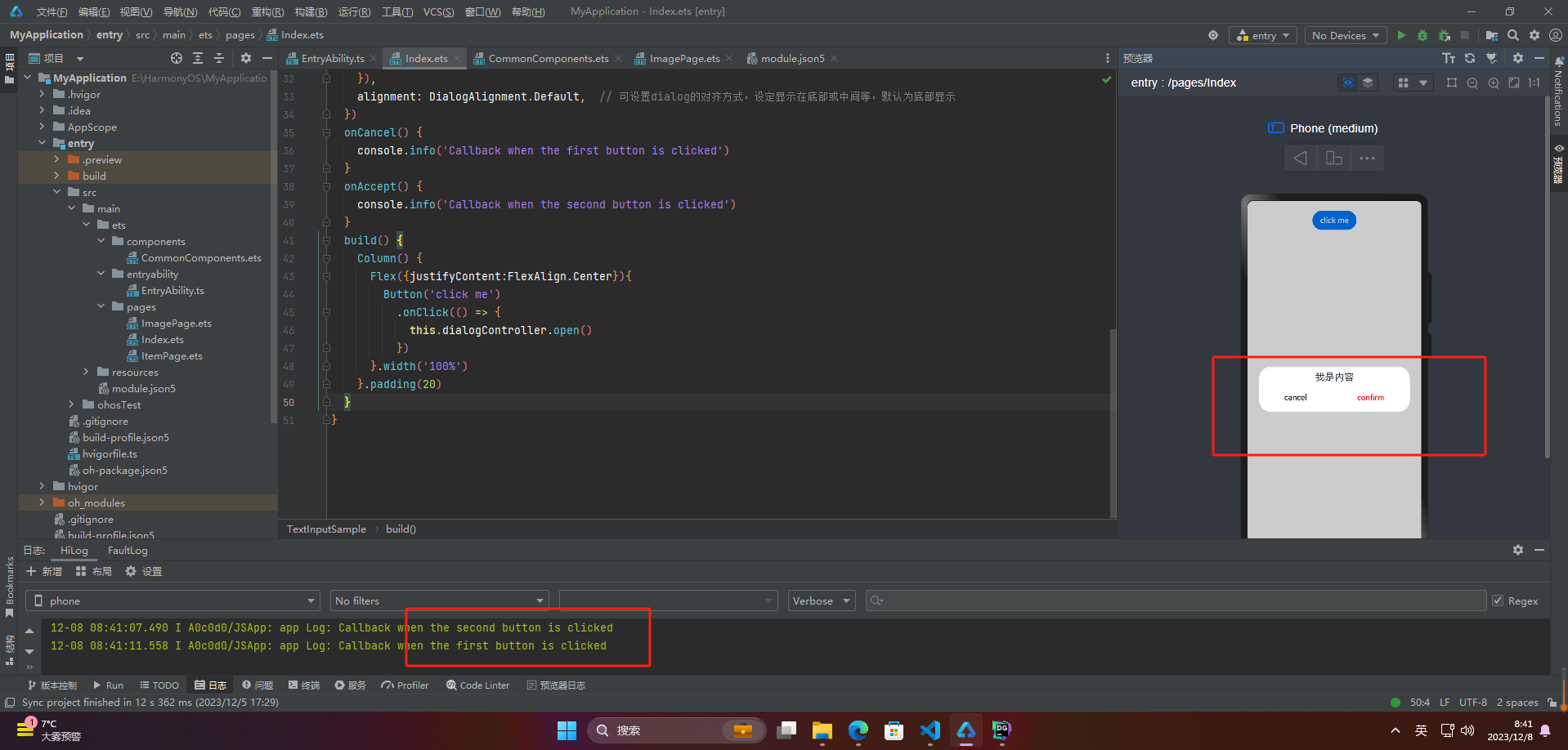1568x750 pixels.
Task: Open Microsoft Edge from the taskbar
Action: [858, 730]
